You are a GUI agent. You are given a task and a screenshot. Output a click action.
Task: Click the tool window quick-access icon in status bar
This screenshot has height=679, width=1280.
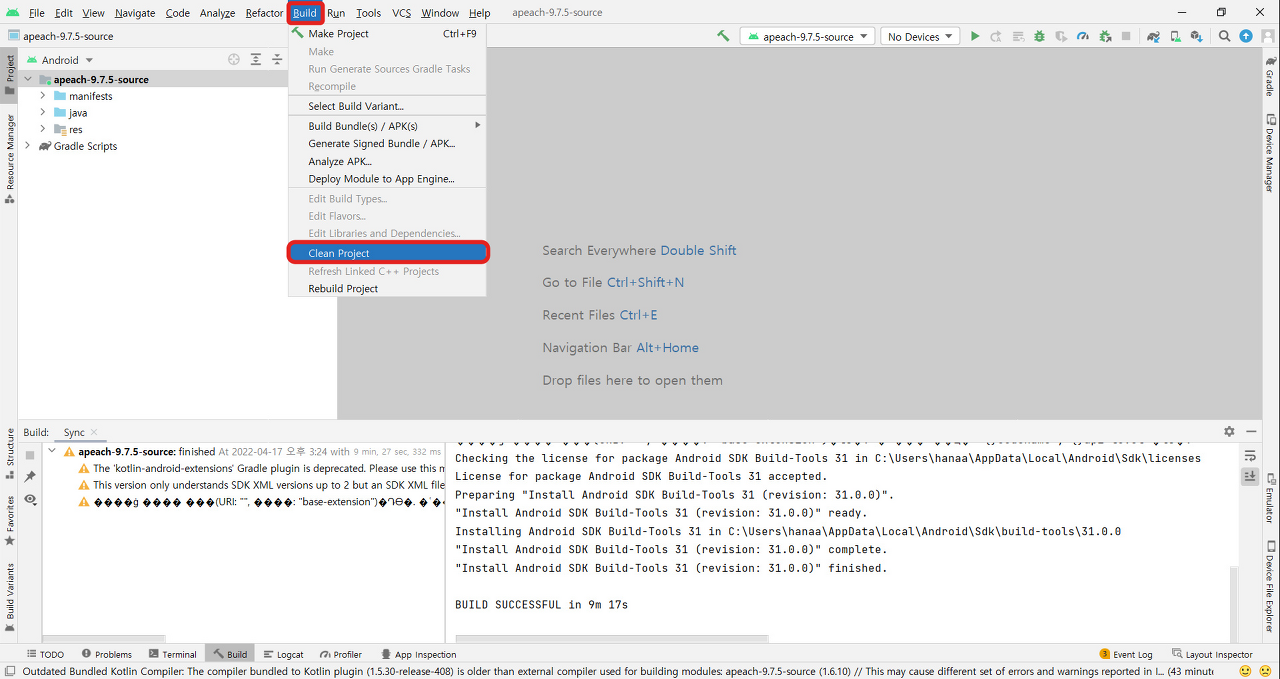click(x=9, y=671)
